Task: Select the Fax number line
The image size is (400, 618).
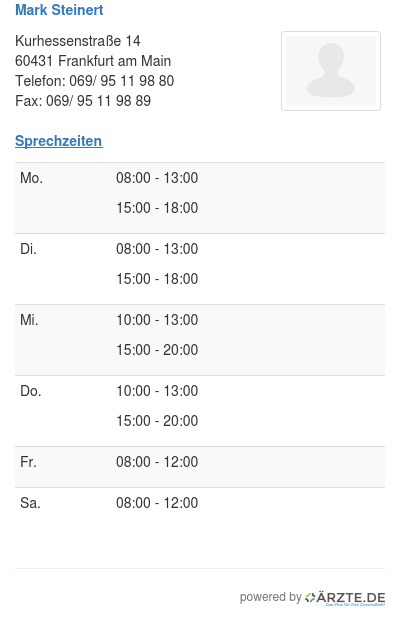Action: [83, 101]
